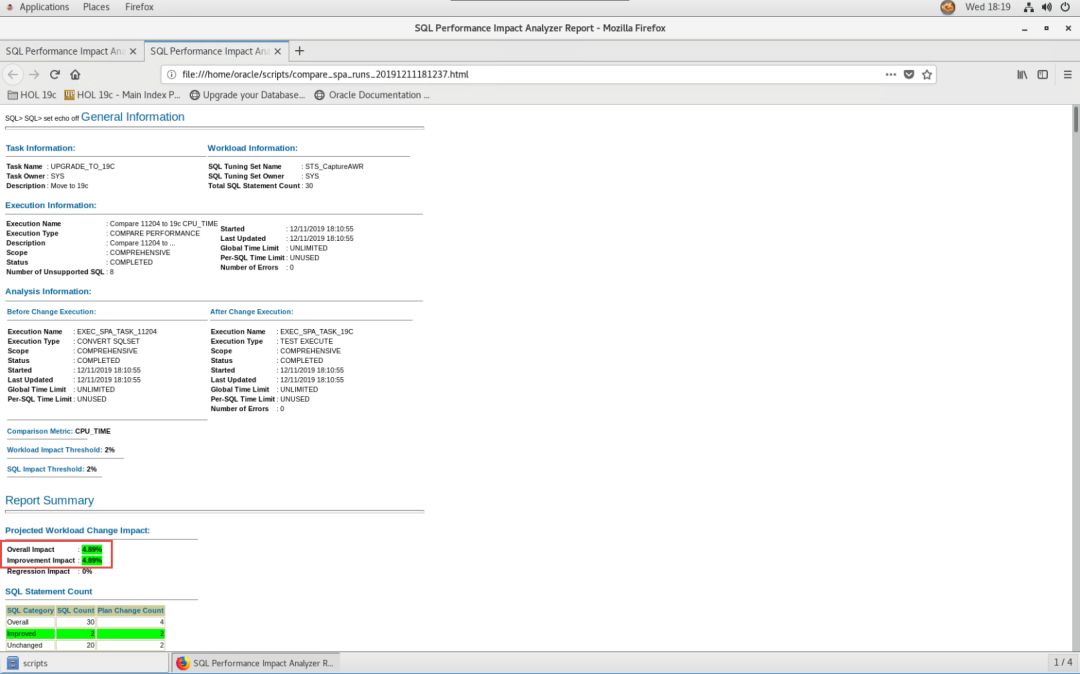Screen dimensions: 1080x674
Task: Click Execution Type COMPARE PERFORMANCE value
Action: point(154,233)
